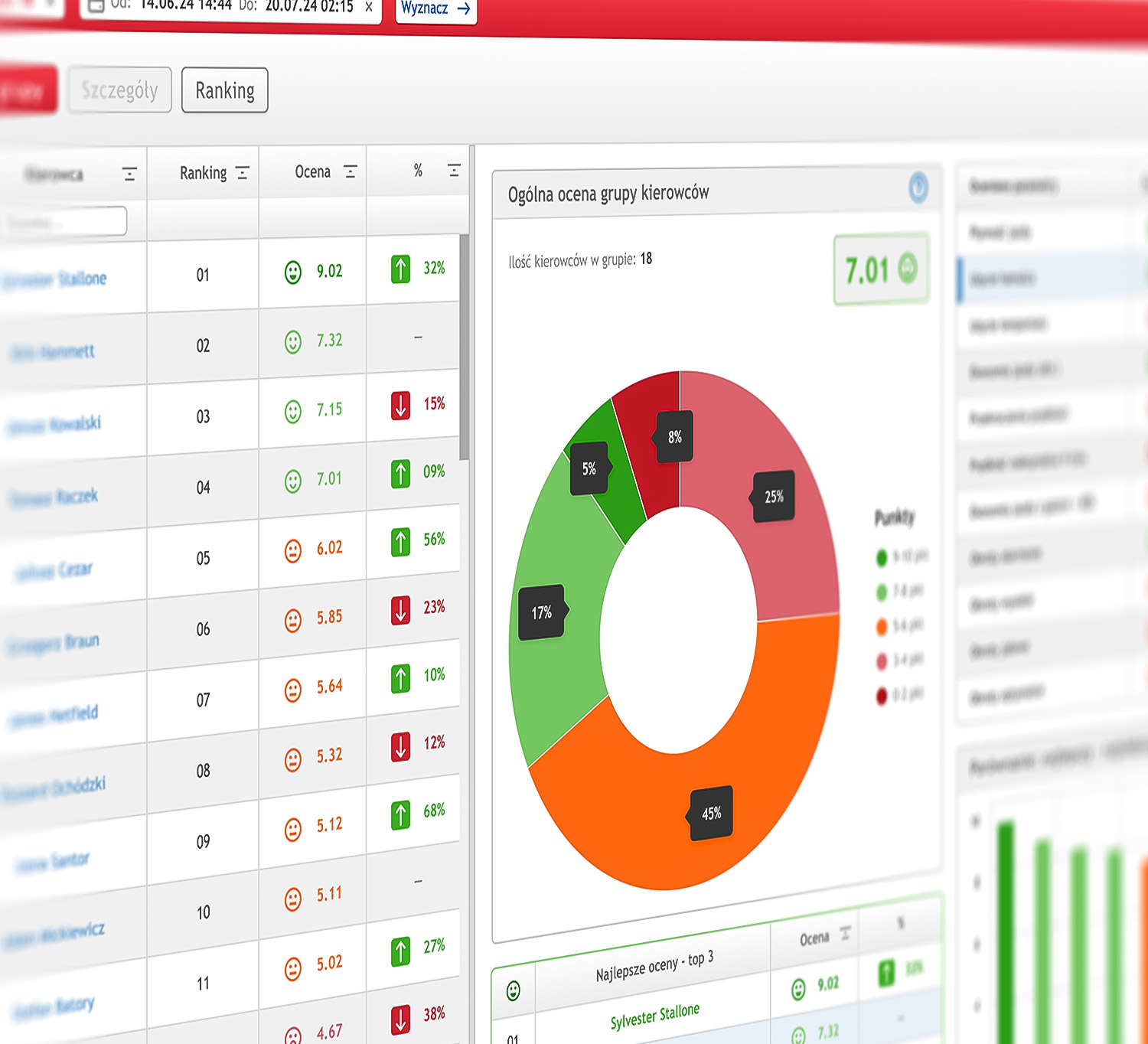Open the Ocena column filter icon
The height and width of the screenshot is (1044, 1148).
click(351, 171)
